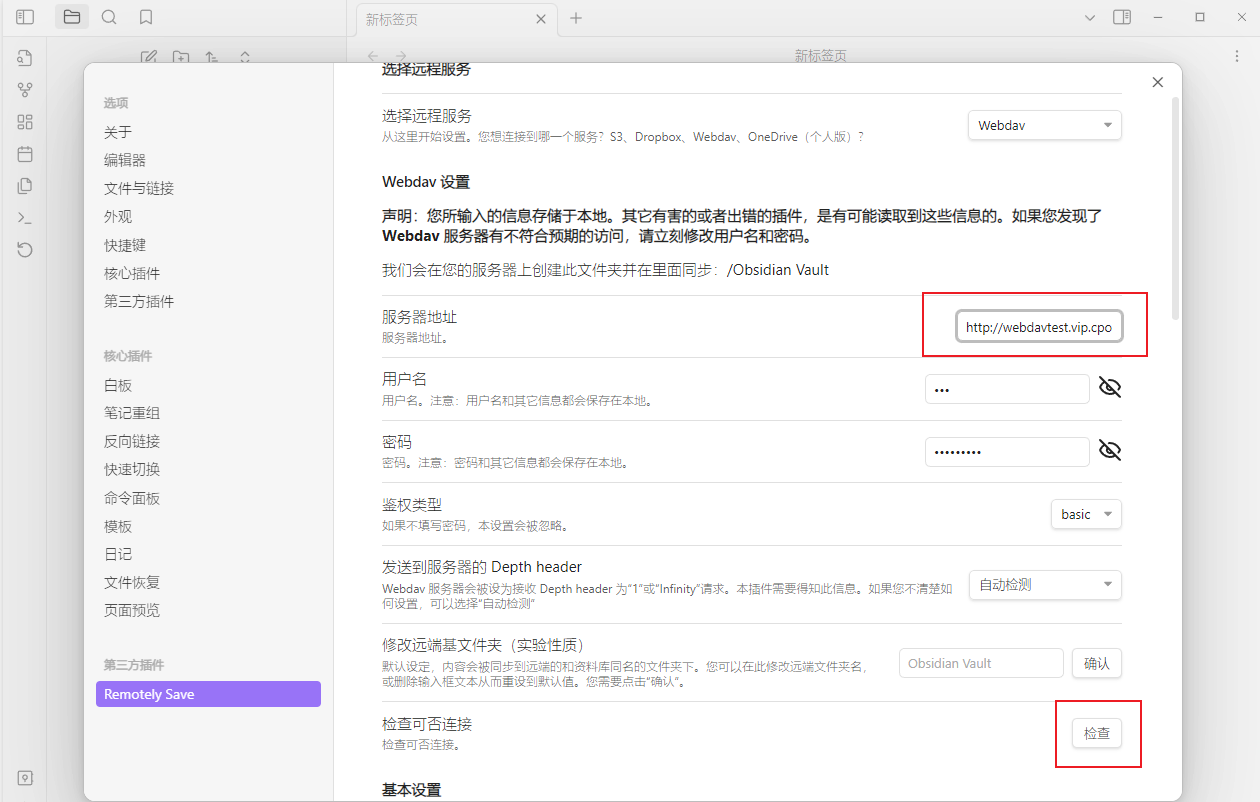Open command palette terminal icon

coord(25,218)
